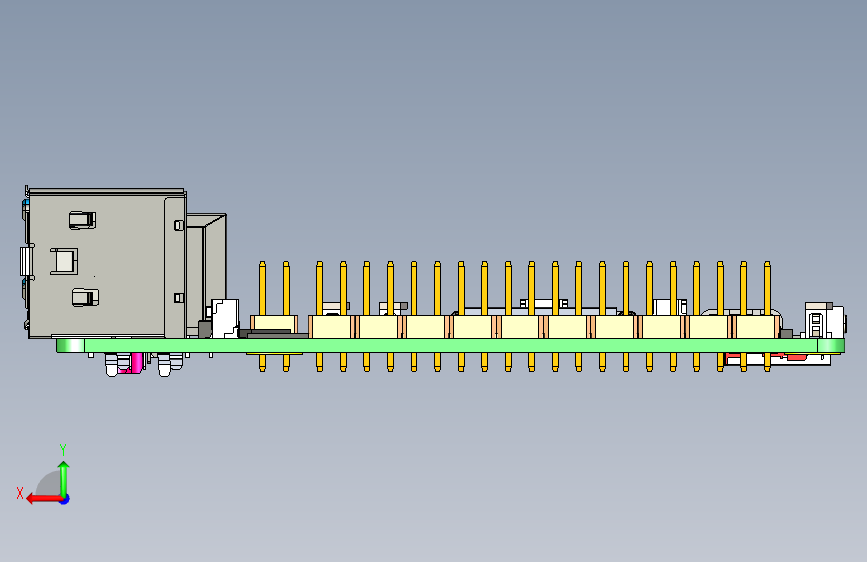Pick the white connector at the board's right end
The image size is (867, 562).
coord(824,320)
